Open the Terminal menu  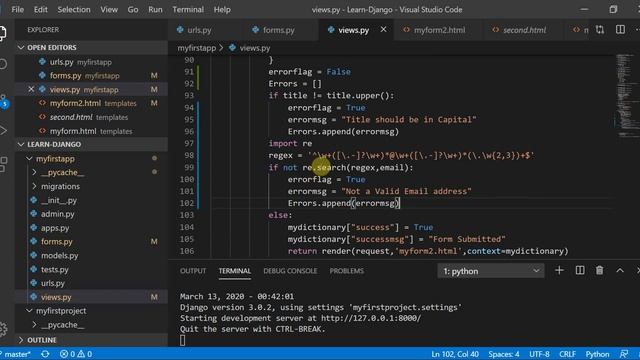tap(188, 9)
